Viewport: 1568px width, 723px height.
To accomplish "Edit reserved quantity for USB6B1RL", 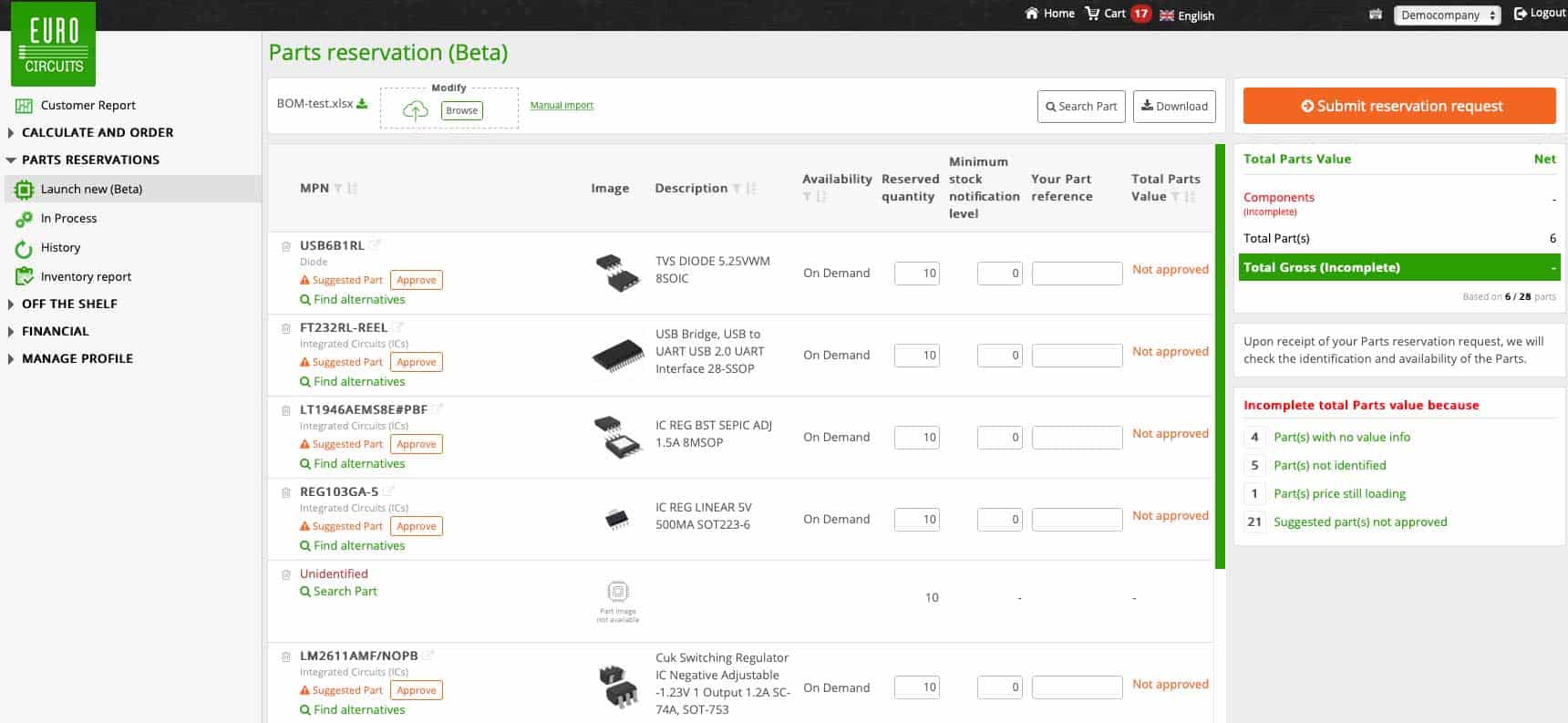I will pos(917,273).
